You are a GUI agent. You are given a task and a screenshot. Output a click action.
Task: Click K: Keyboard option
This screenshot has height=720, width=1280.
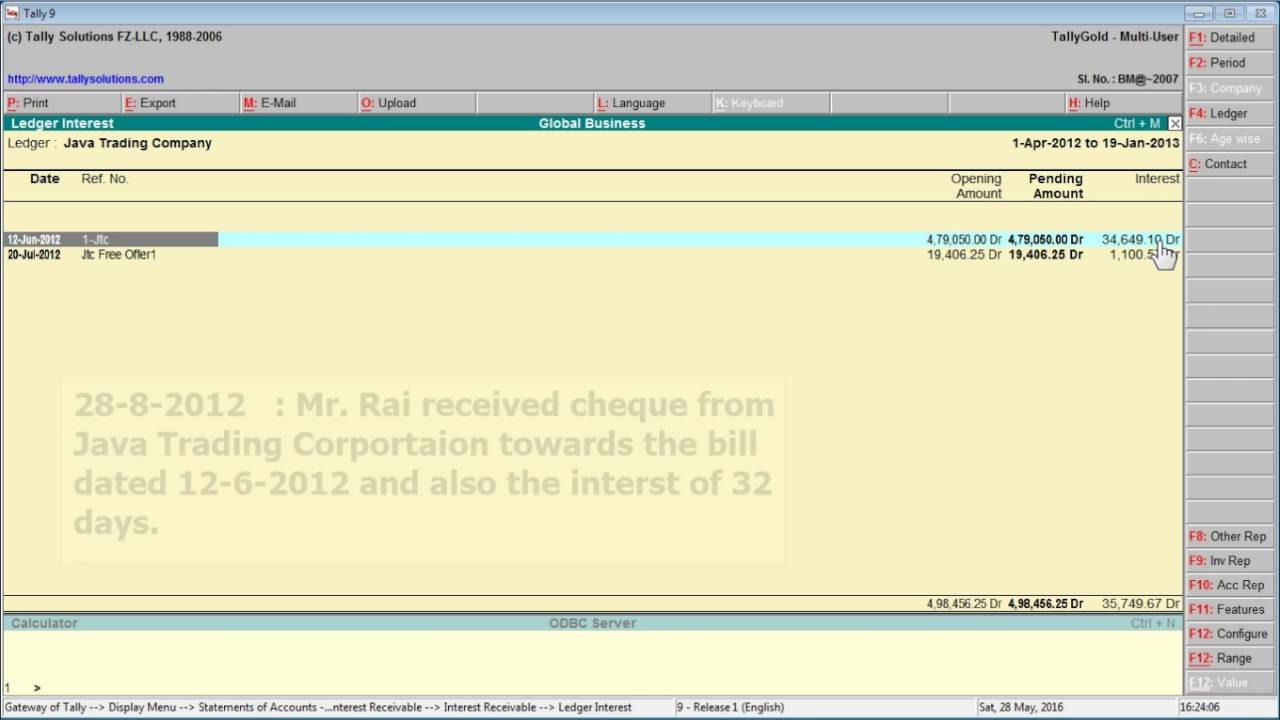[x=769, y=103]
